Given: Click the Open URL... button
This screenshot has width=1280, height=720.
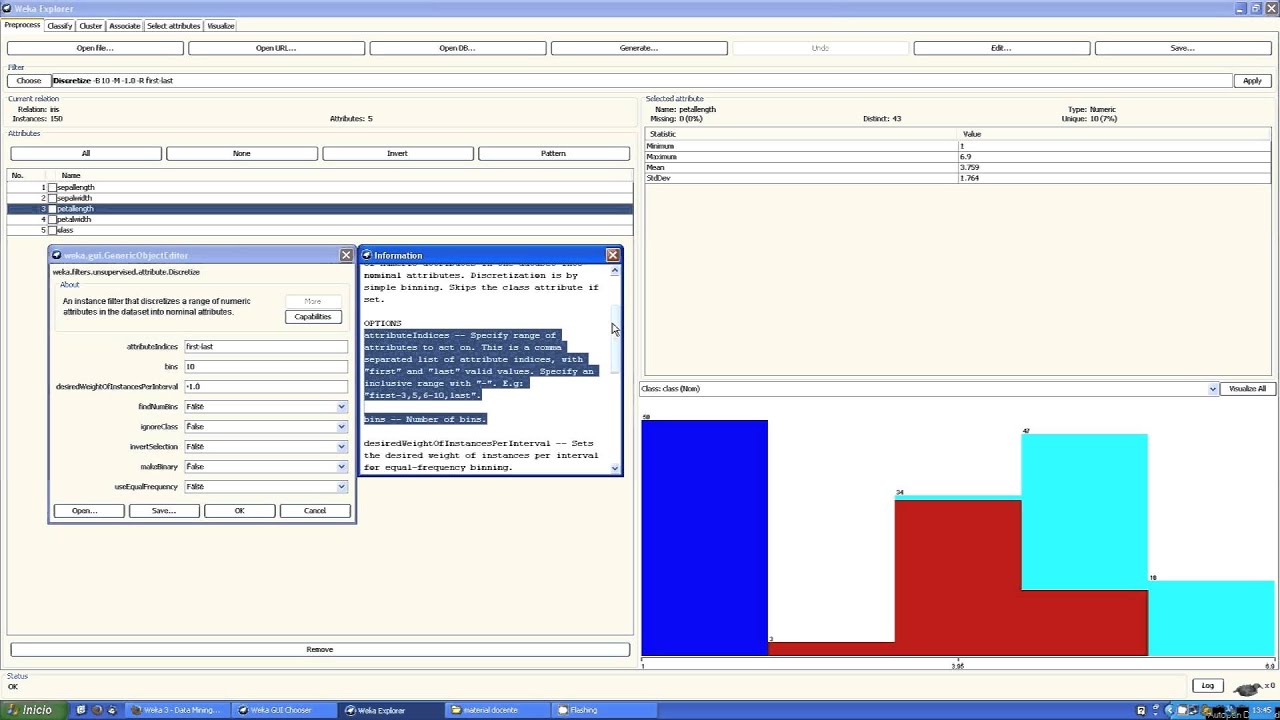Looking at the screenshot, I should (x=276, y=48).
